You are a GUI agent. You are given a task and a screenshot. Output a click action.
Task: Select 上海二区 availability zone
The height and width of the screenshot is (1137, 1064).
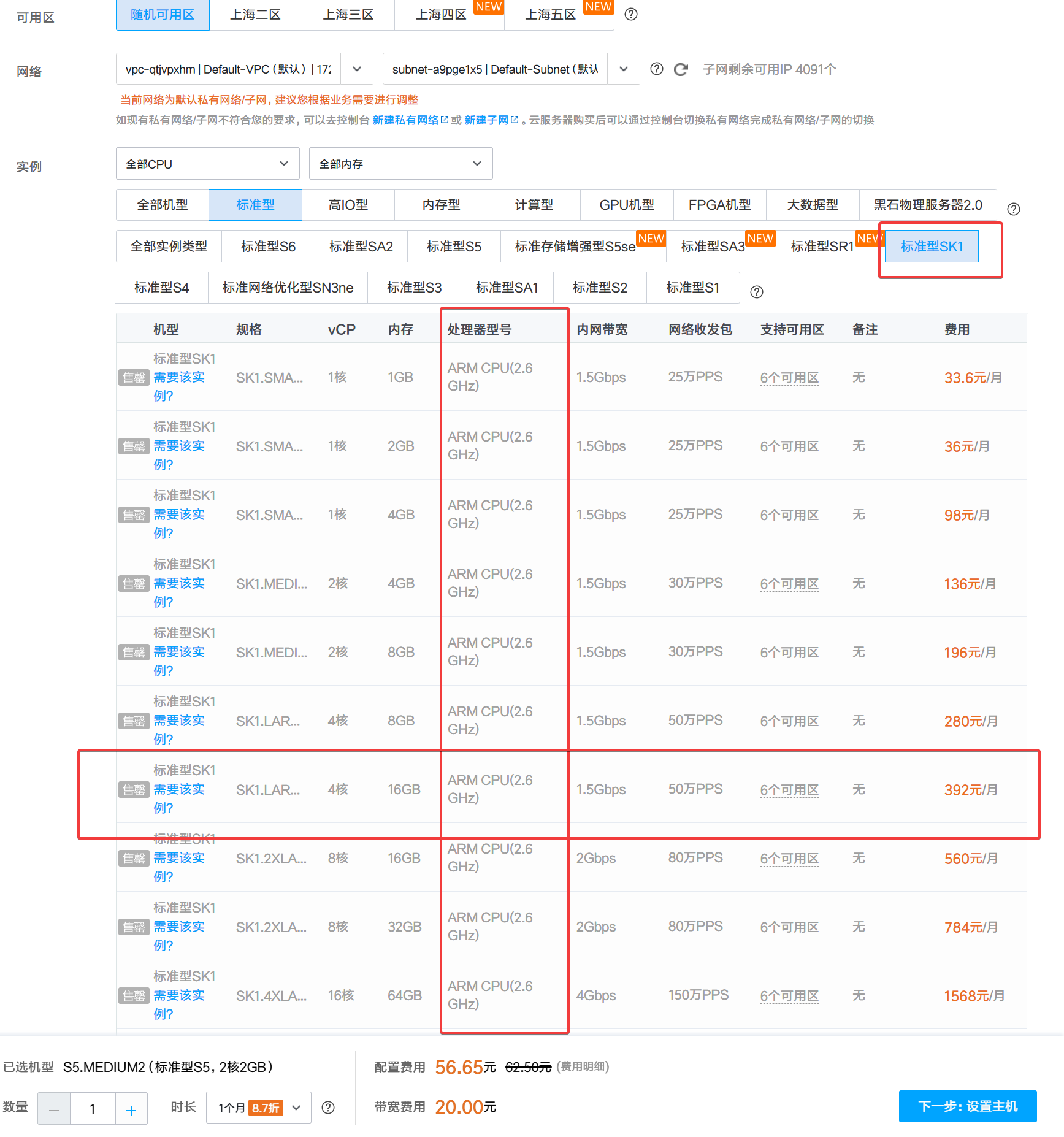tap(255, 15)
